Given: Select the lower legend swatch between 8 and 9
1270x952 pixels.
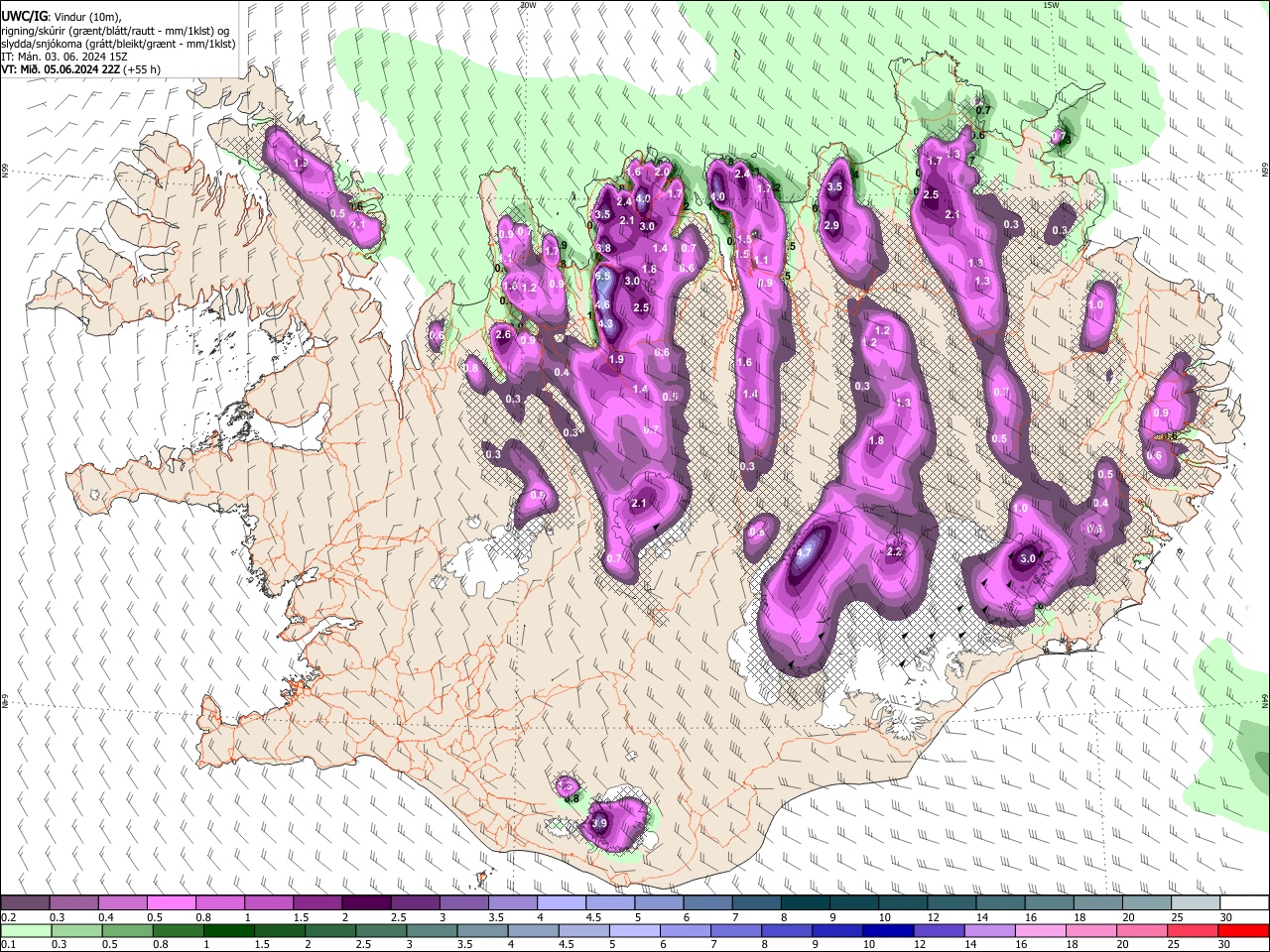Looking at the screenshot, I should [x=785, y=930].
